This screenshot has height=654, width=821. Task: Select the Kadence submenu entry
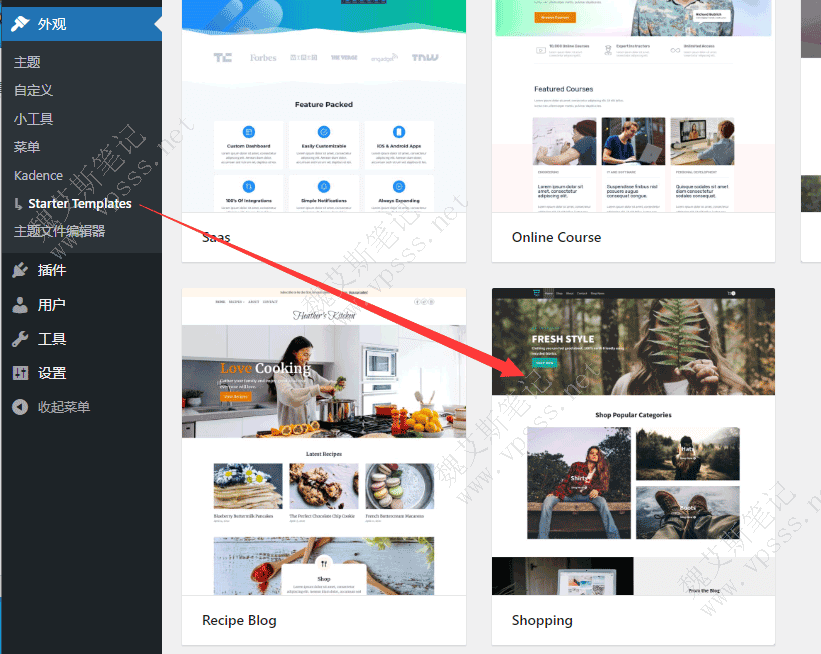pyautogui.click(x=38, y=175)
